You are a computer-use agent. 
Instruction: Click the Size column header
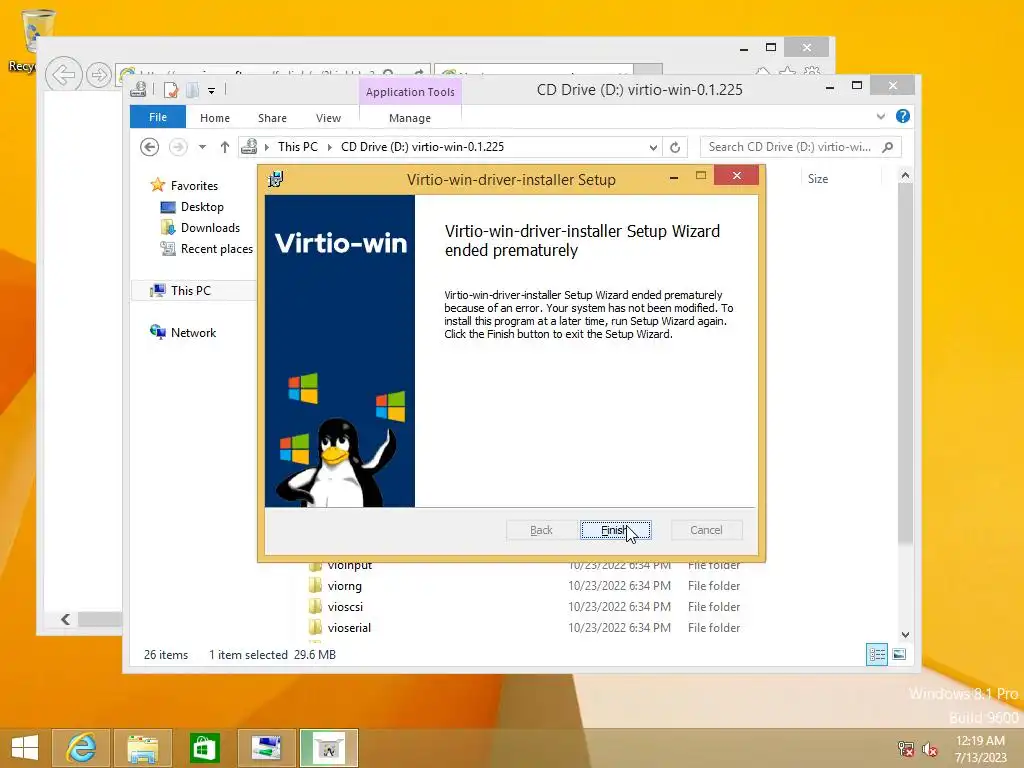point(818,179)
